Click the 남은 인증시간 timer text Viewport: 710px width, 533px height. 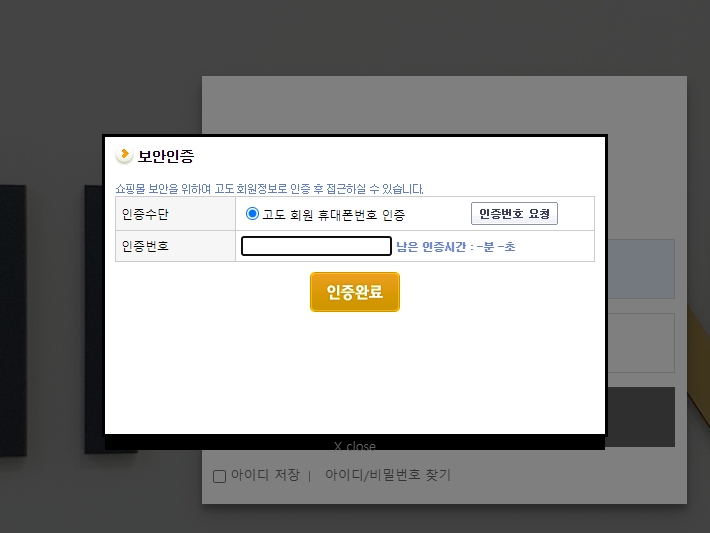click(456, 247)
